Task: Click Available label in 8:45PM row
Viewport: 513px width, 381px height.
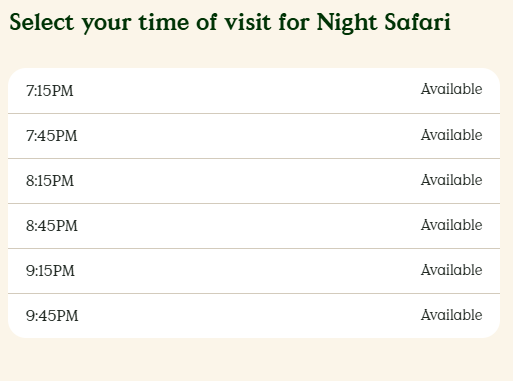Action: click(x=451, y=225)
